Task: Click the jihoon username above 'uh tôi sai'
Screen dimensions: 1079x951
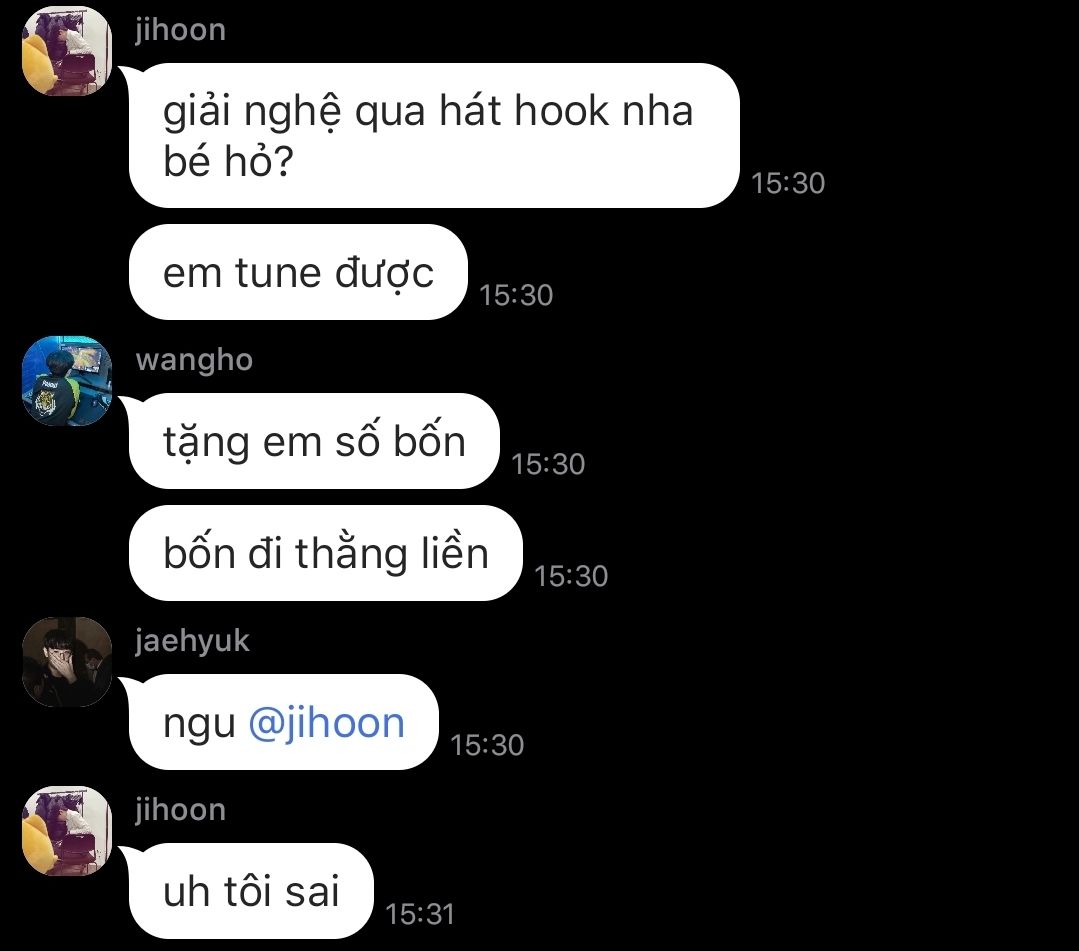Action: click(180, 810)
